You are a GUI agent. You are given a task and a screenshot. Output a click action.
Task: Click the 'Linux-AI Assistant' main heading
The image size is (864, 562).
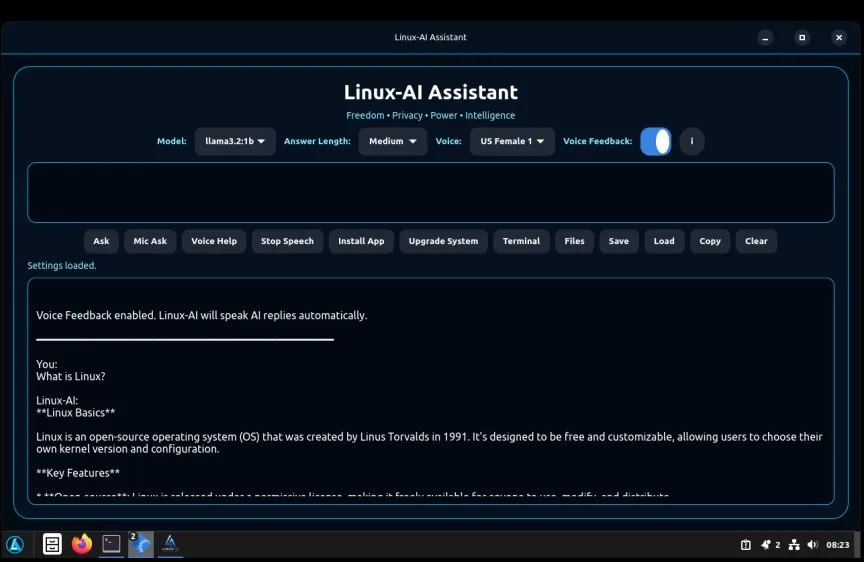pos(431,92)
